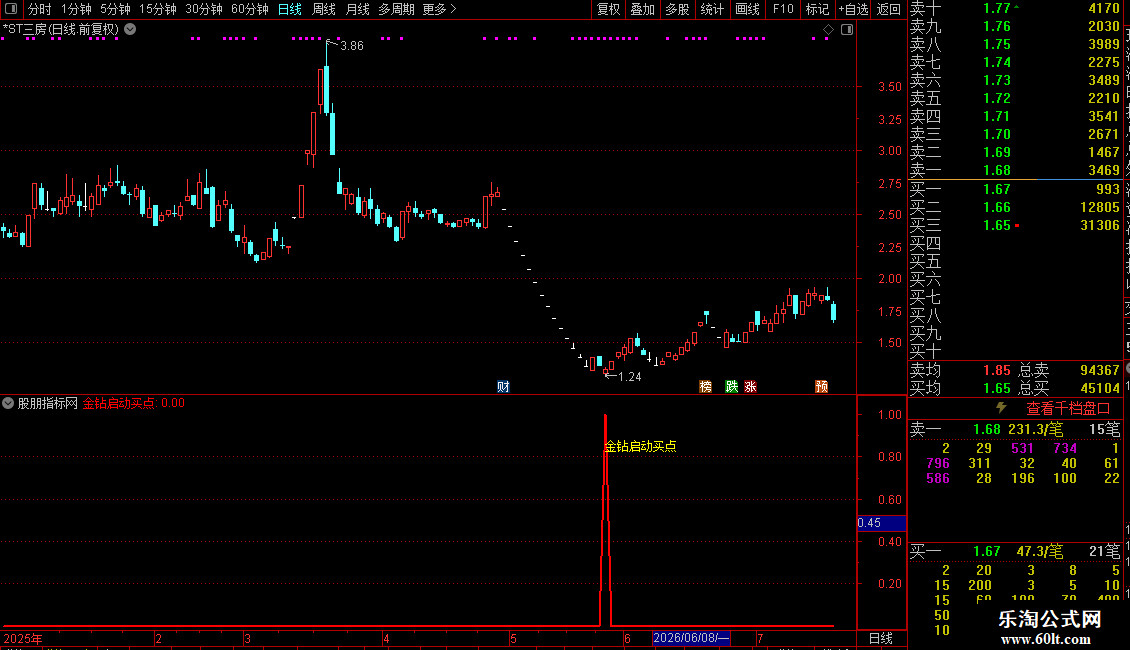Click the 卖均 1.85 average row

click(961, 370)
